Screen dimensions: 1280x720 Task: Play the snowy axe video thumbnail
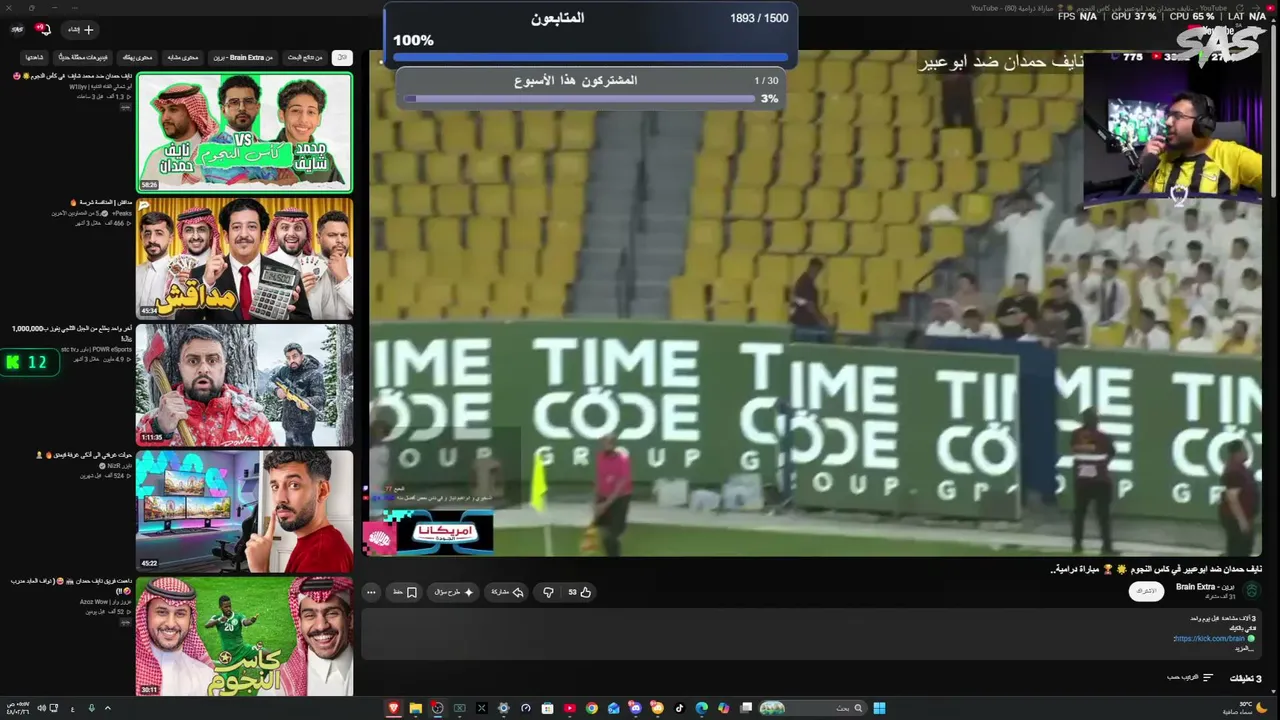(x=244, y=384)
